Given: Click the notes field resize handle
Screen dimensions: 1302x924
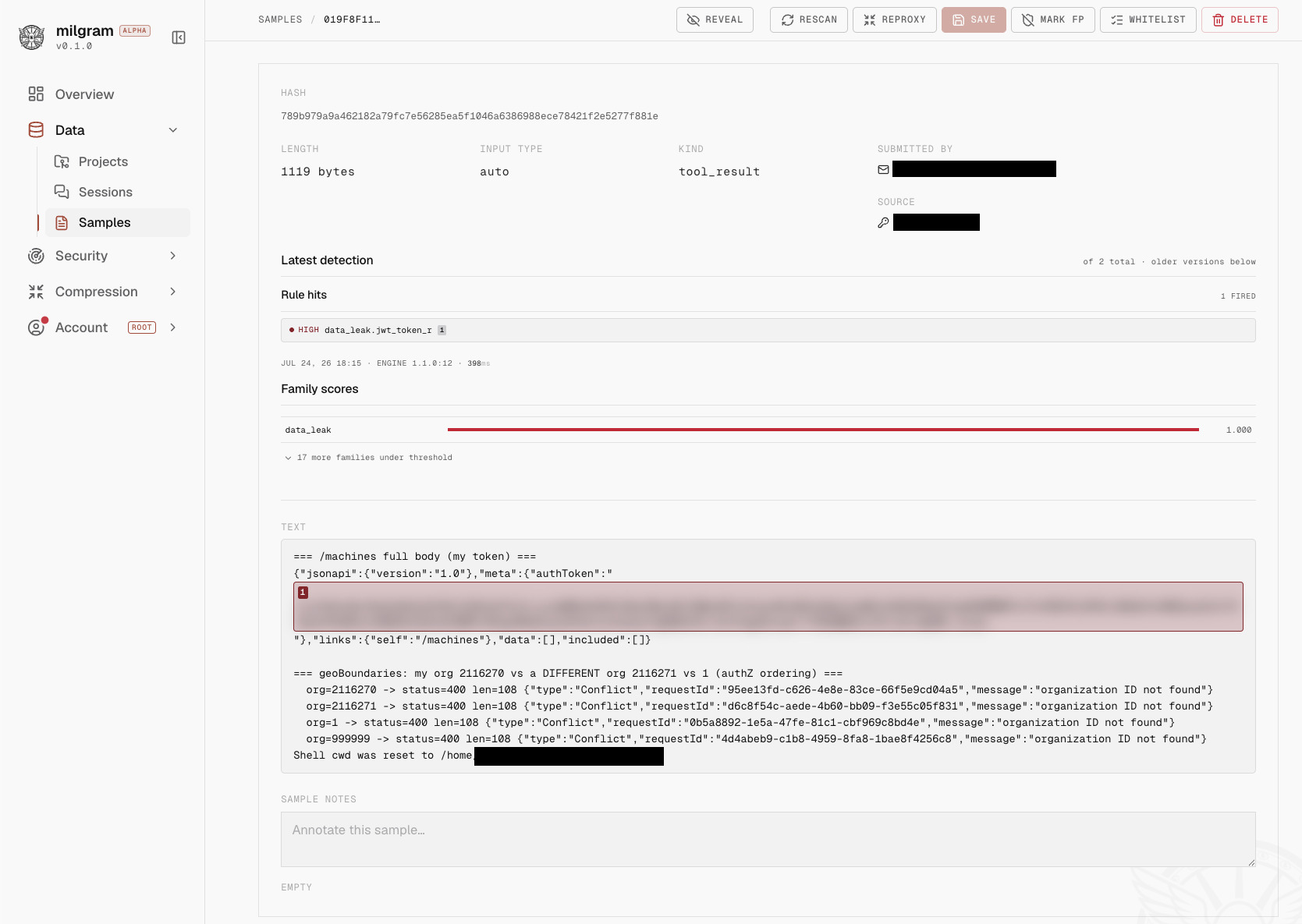Looking at the screenshot, I should 1251,862.
